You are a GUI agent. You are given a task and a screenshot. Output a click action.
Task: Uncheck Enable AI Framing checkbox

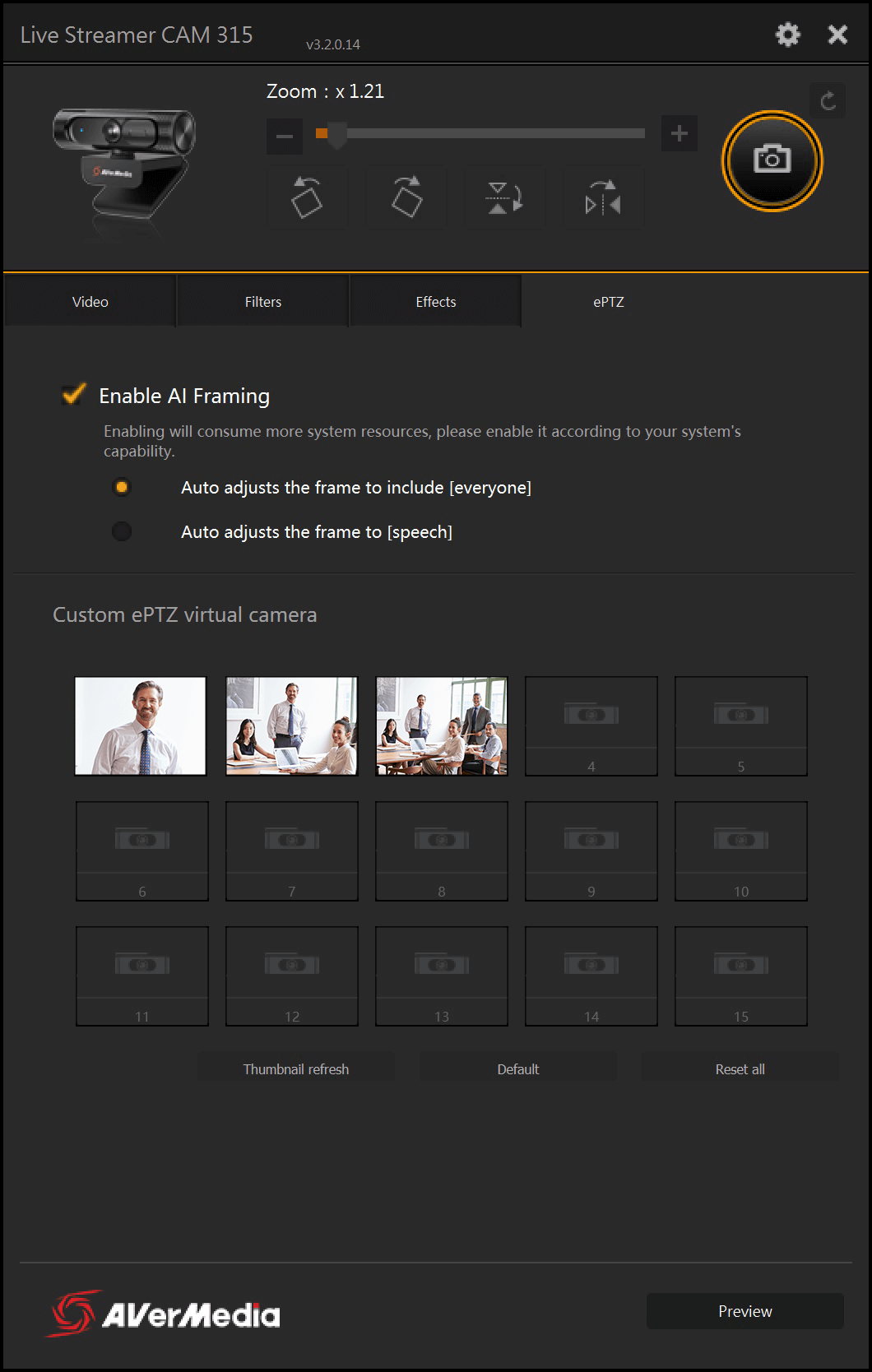click(73, 395)
